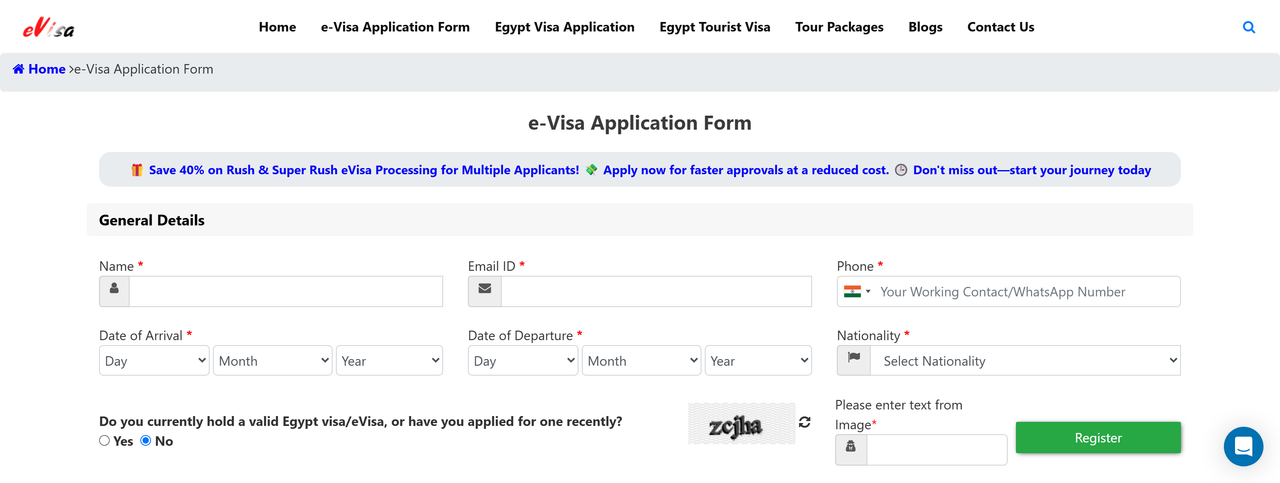Select Yes for holding Egypt visa
1280x483 pixels.
pos(105,441)
